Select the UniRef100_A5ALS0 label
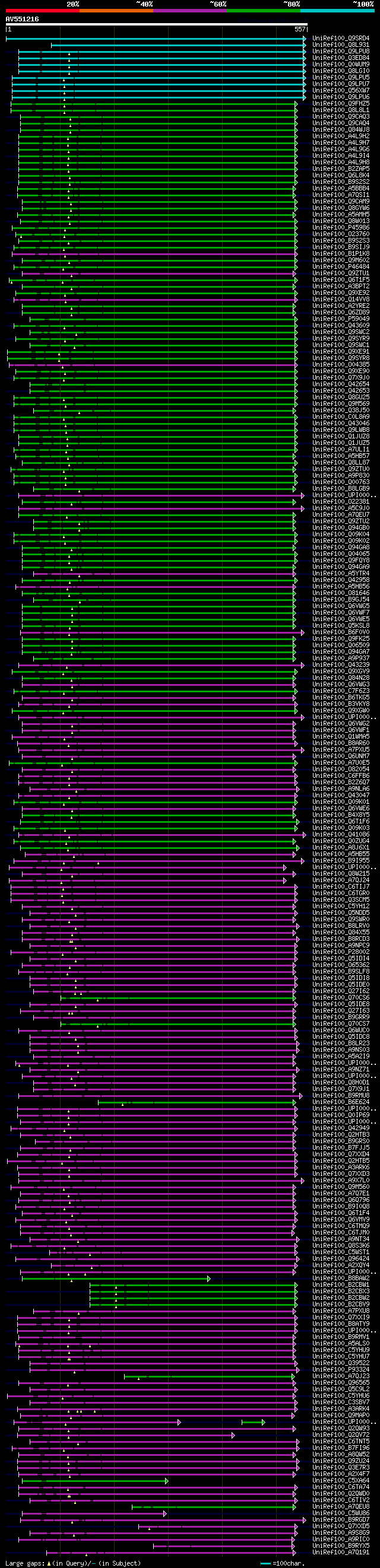This screenshot has height=1568, width=380. click(x=341, y=1344)
